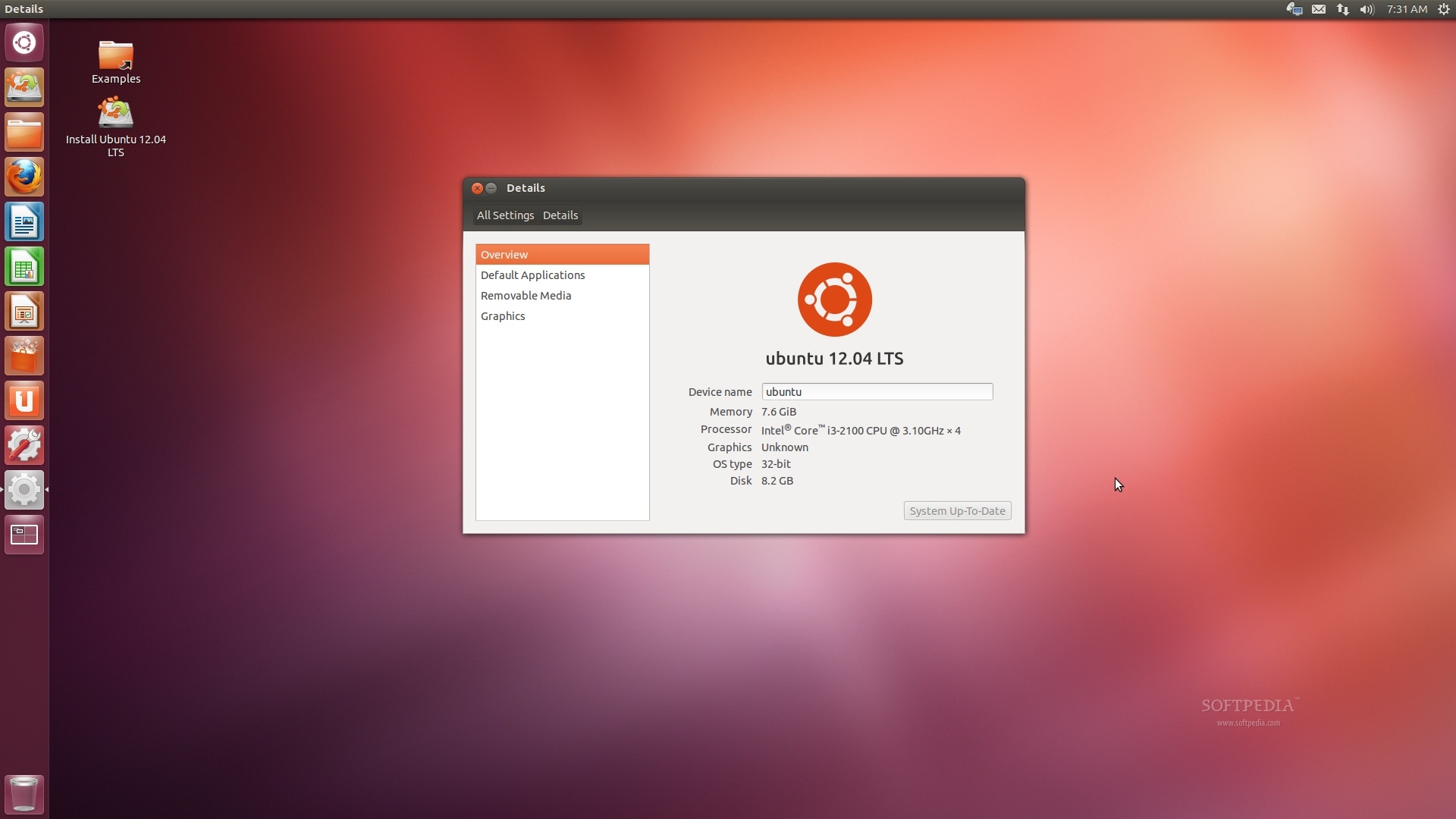1456x819 pixels.
Task: Open the wrench and screwdriver tools launcher icon
Action: (x=24, y=445)
